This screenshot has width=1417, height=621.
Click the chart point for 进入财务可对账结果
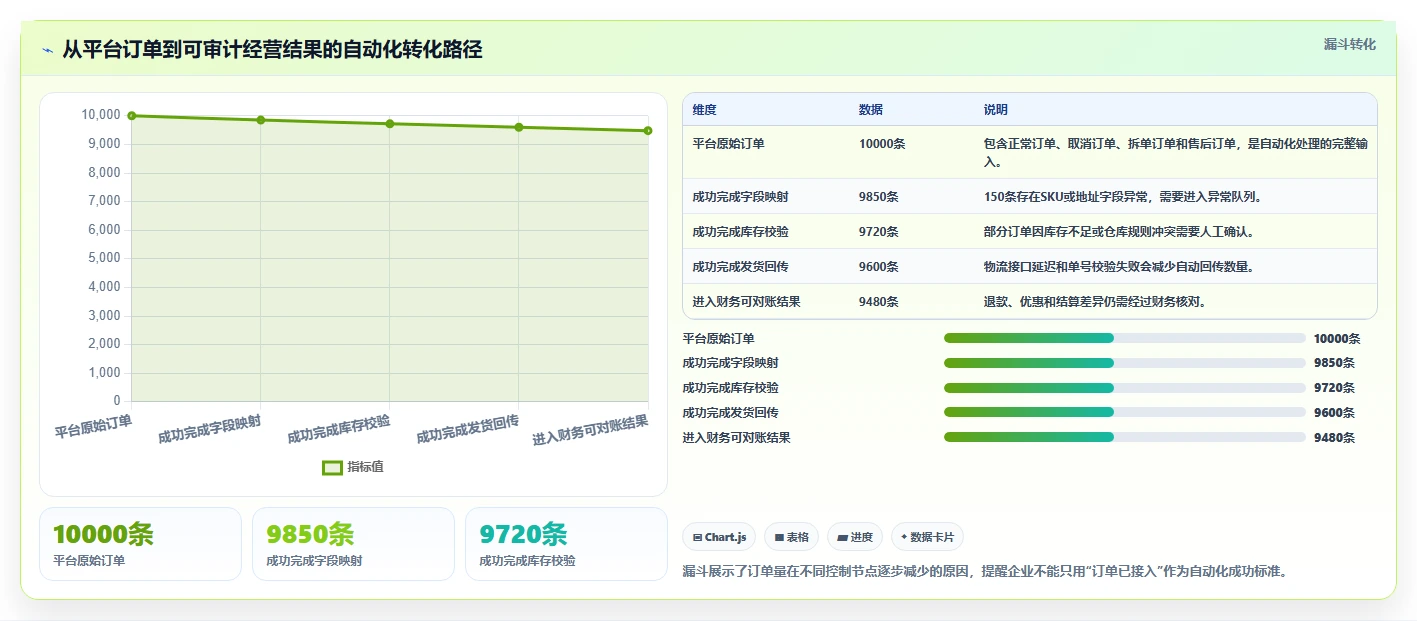pyautogui.click(x=648, y=131)
